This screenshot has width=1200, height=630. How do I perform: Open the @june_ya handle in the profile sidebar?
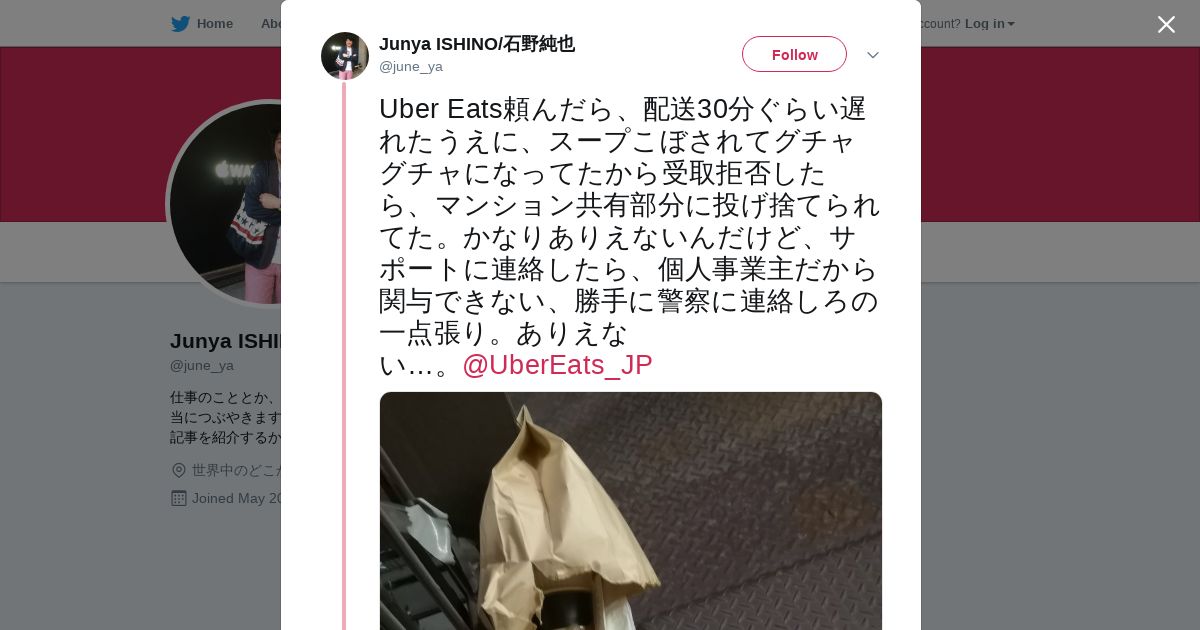202,365
